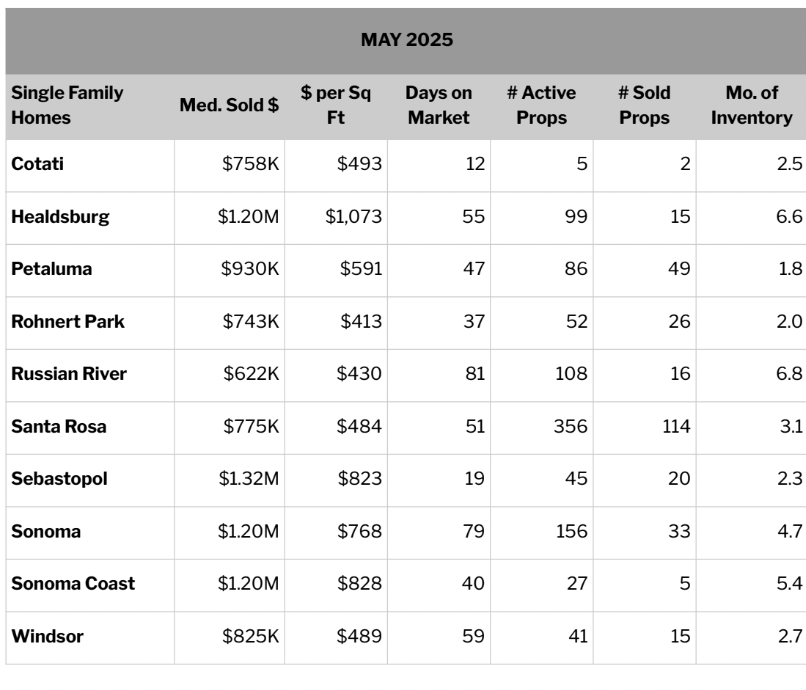Image resolution: width=806 pixels, height=690 pixels.
Task: Click the Sonoma Coast row label
Action: point(73,584)
